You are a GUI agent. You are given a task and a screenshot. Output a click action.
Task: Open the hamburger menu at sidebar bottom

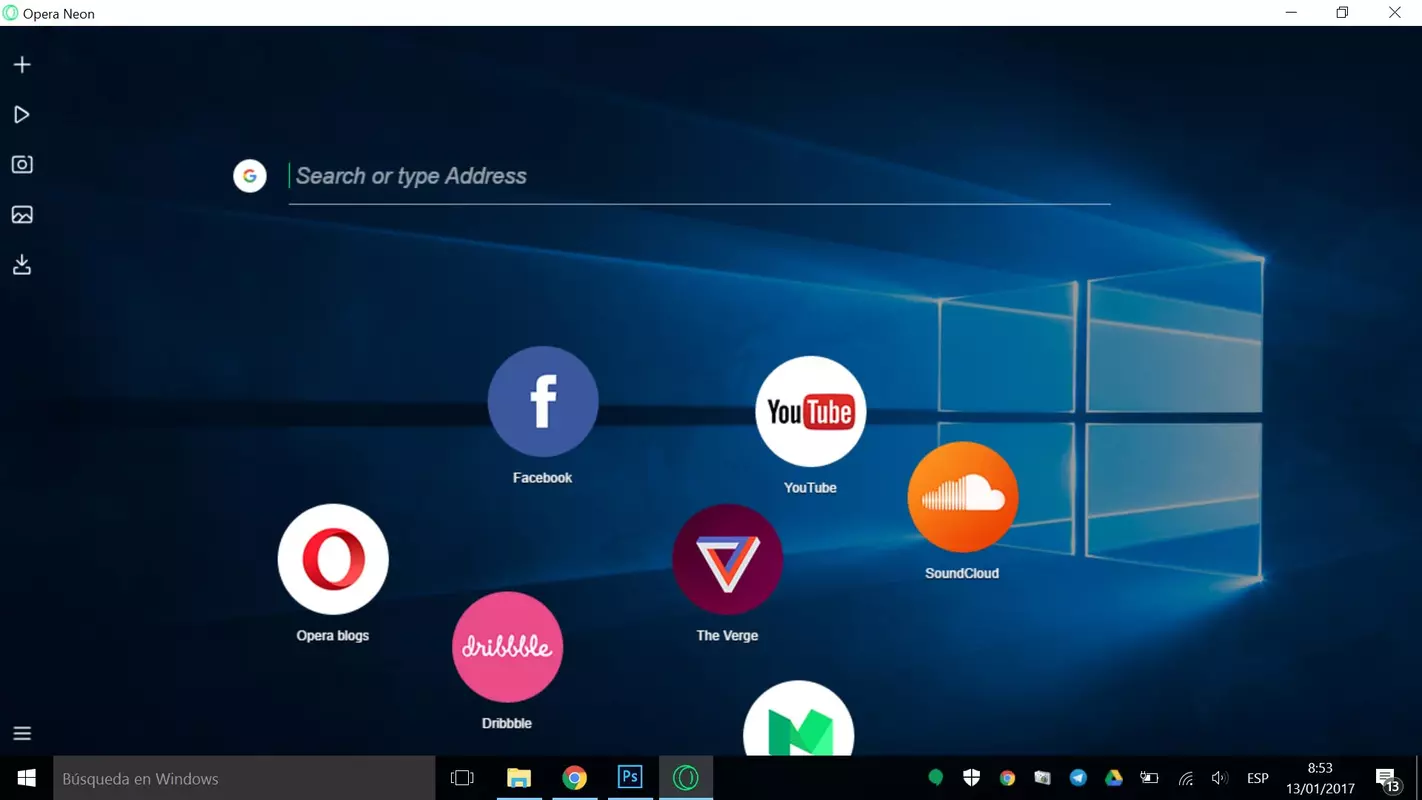click(22, 734)
